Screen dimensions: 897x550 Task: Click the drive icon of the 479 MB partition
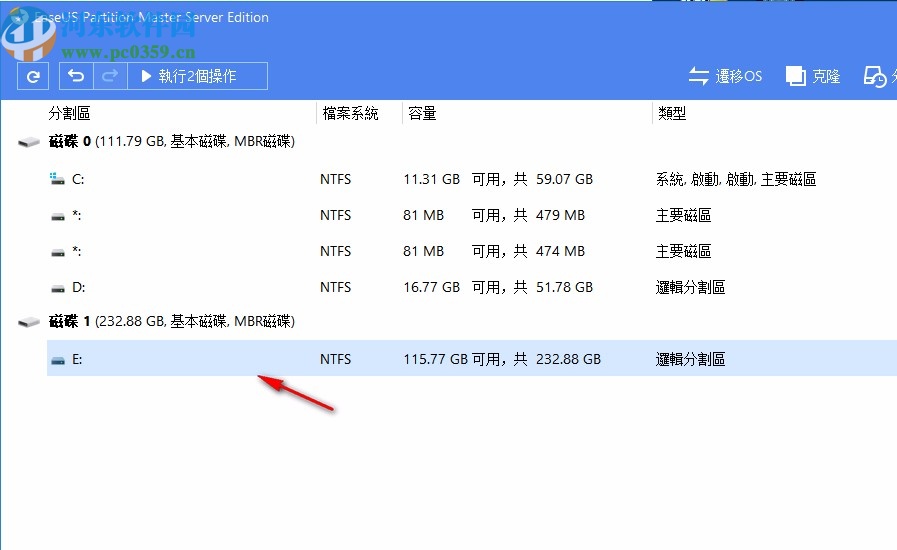pyautogui.click(x=58, y=217)
